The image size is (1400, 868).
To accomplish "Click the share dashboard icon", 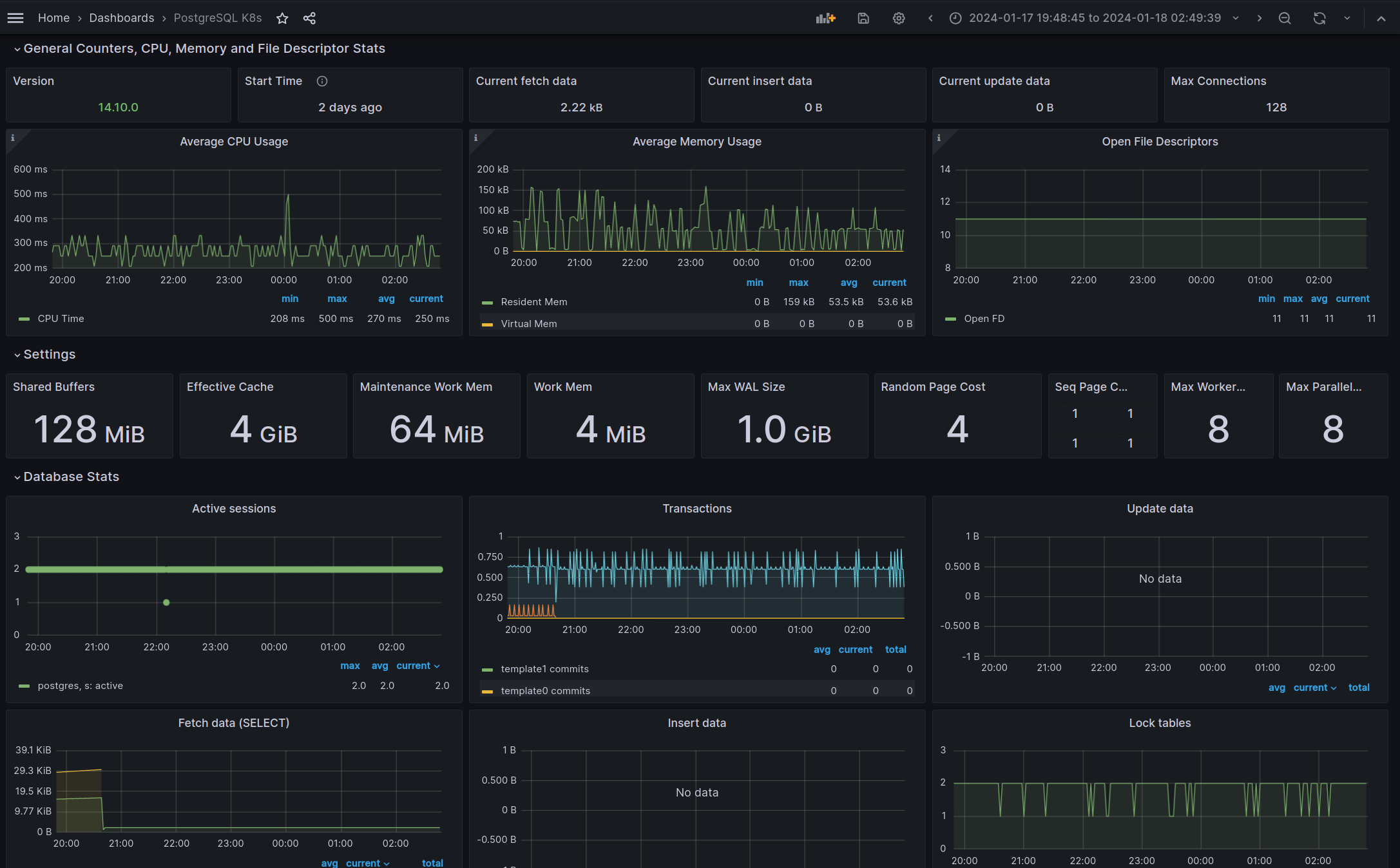I will coord(309,18).
